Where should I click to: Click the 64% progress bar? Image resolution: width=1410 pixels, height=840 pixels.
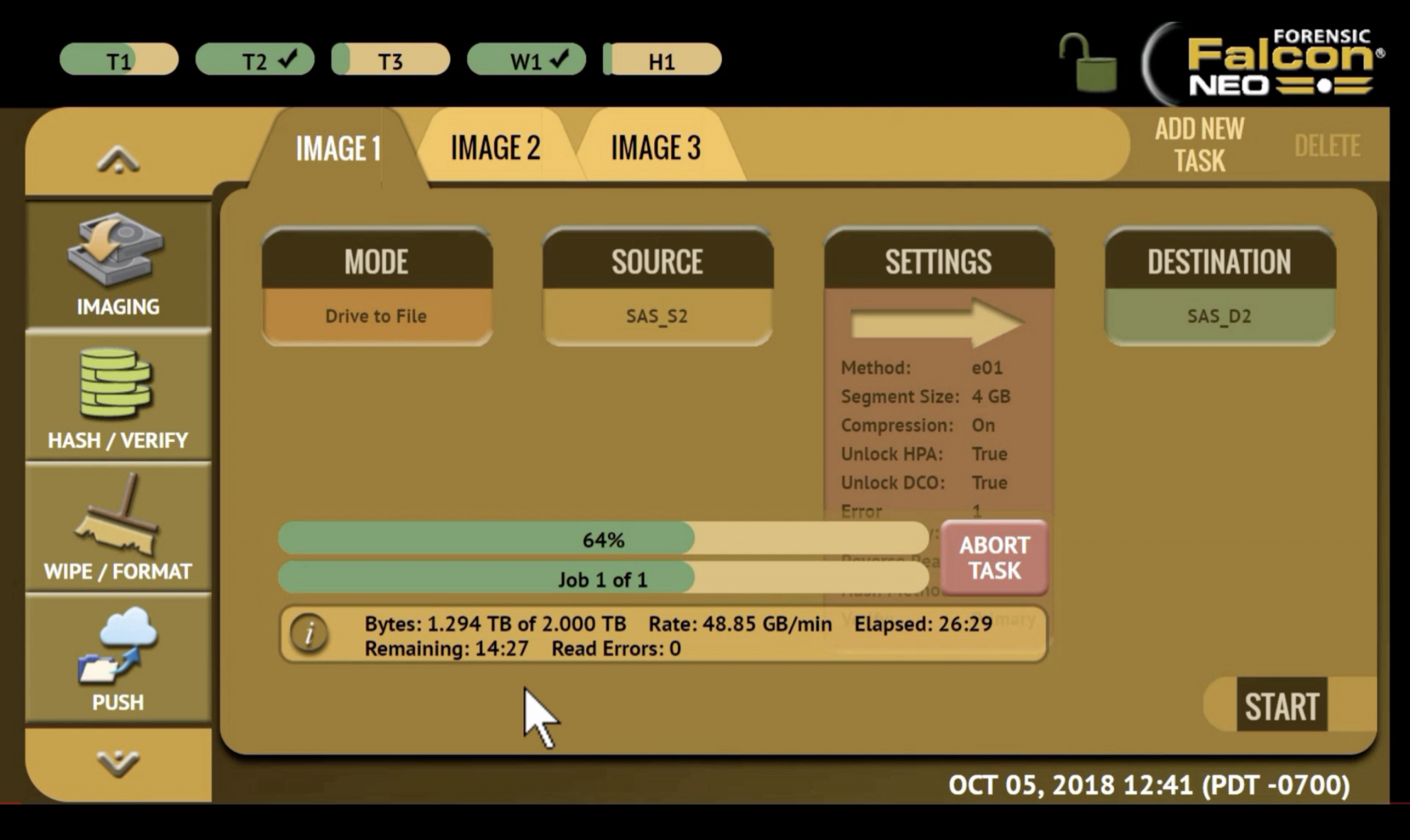coord(603,539)
